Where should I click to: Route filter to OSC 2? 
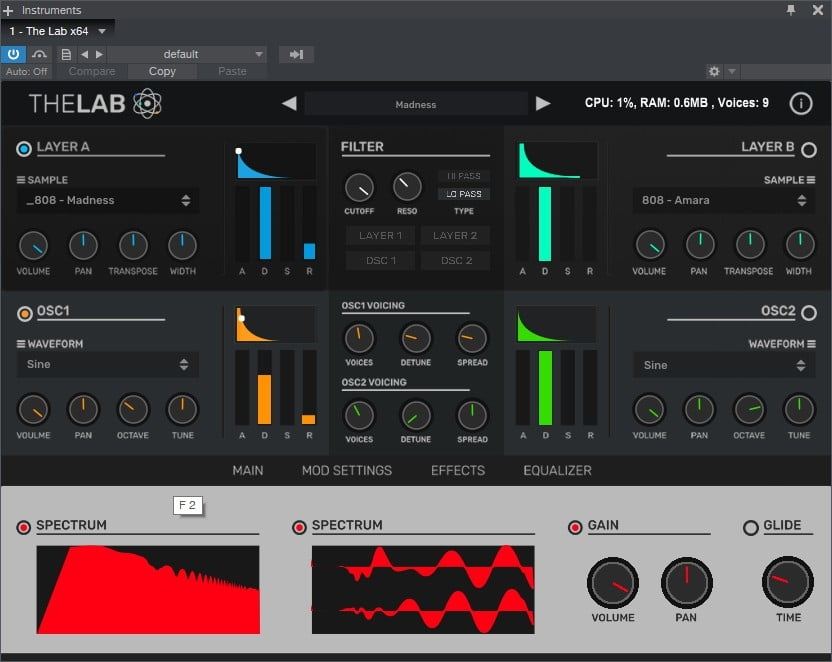[456, 260]
